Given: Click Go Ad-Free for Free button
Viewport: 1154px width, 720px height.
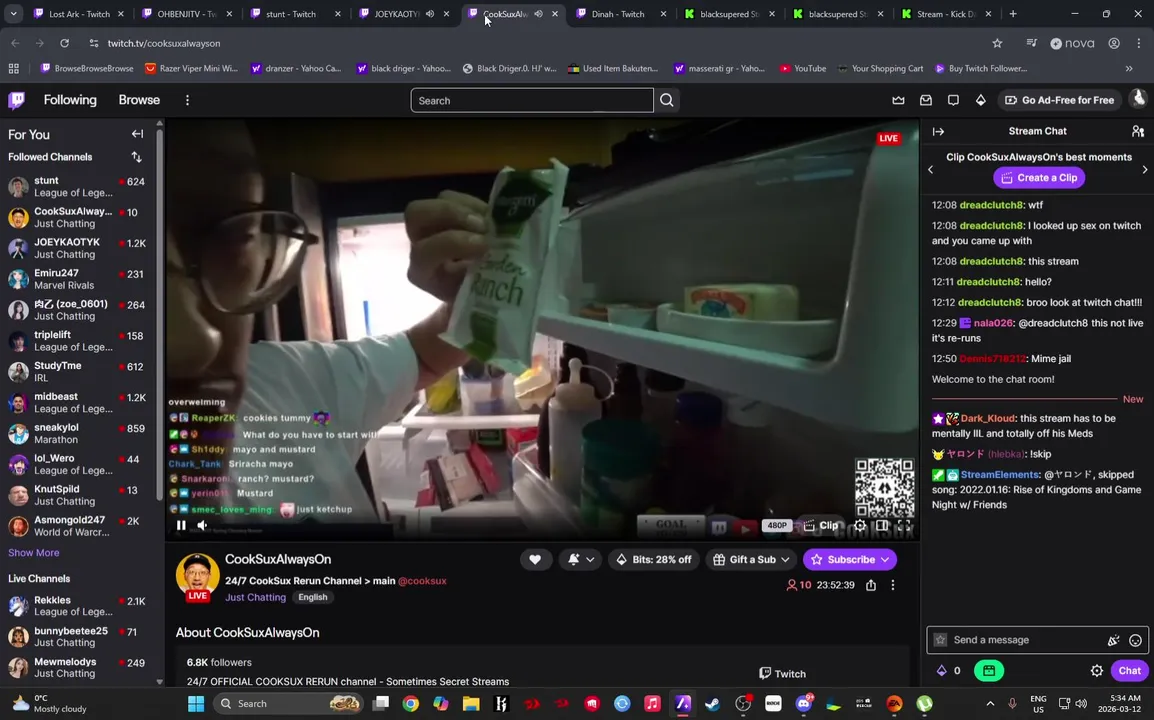Looking at the screenshot, I should [1059, 100].
